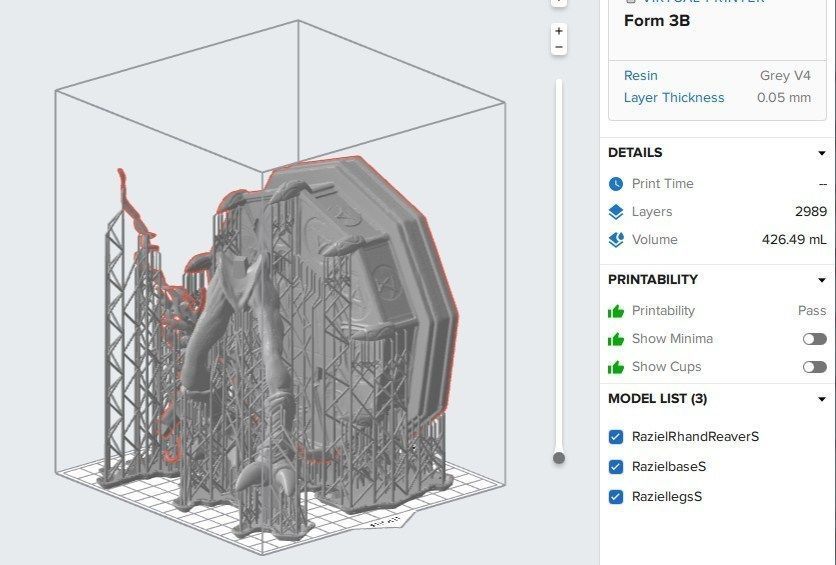The width and height of the screenshot is (836, 565).
Task: Click the Layers stack icon
Action: tap(616, 212)
